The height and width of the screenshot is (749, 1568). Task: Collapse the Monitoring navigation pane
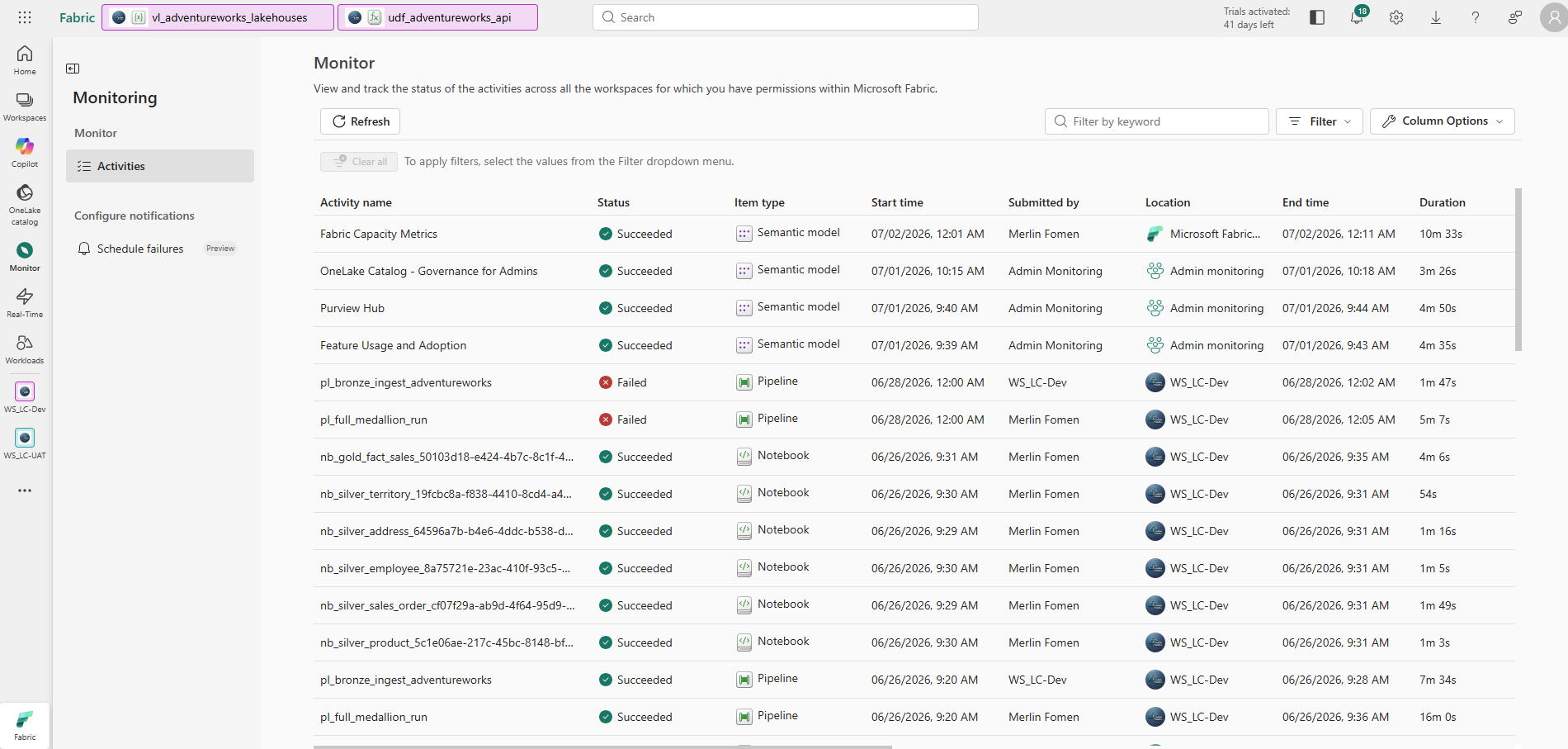tap(73, 69)
